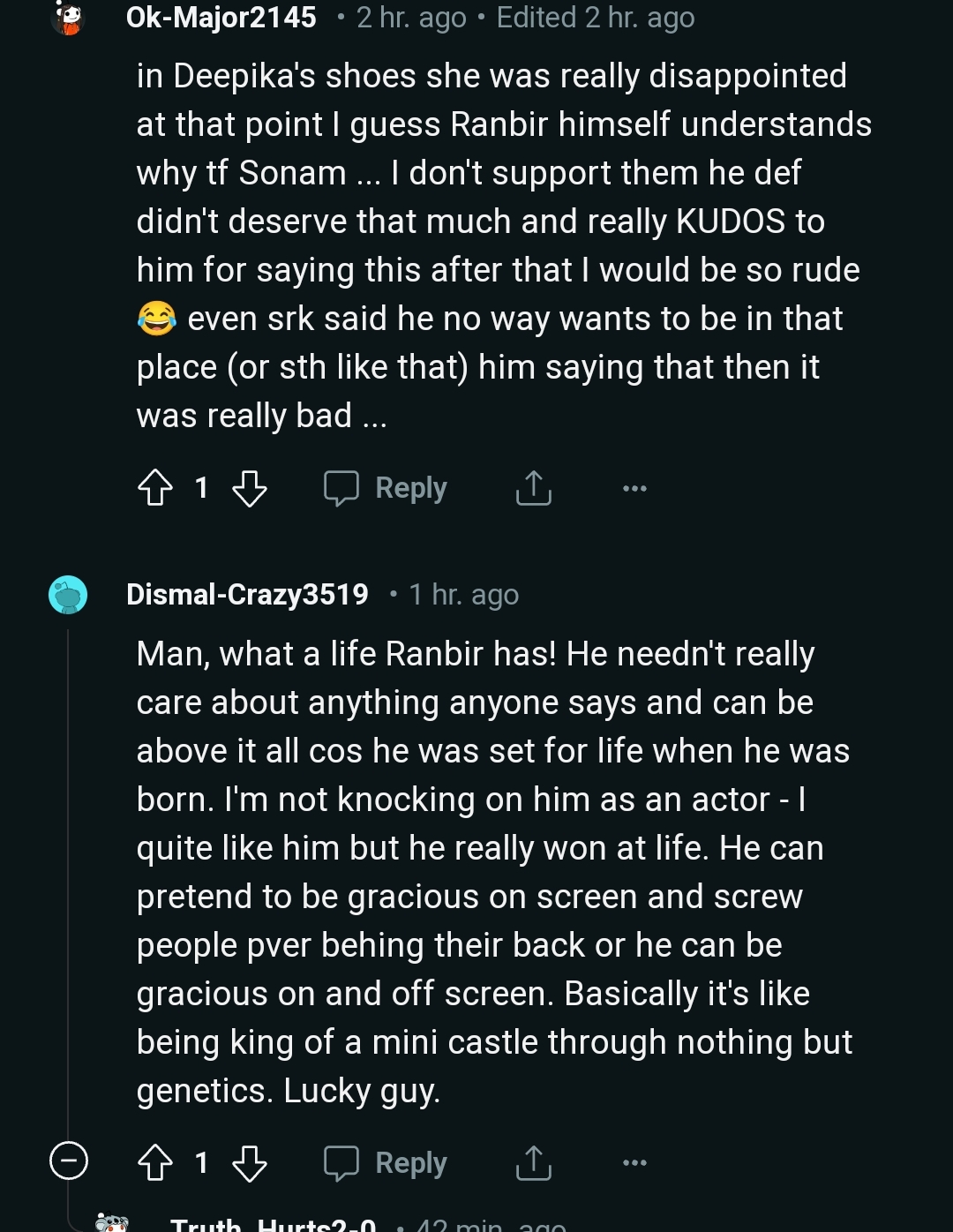The width and height of the screenshot is (953, 1232).
Task: Upvote Dismal-Crazy3519's comment
Action: coord(156,1162)
